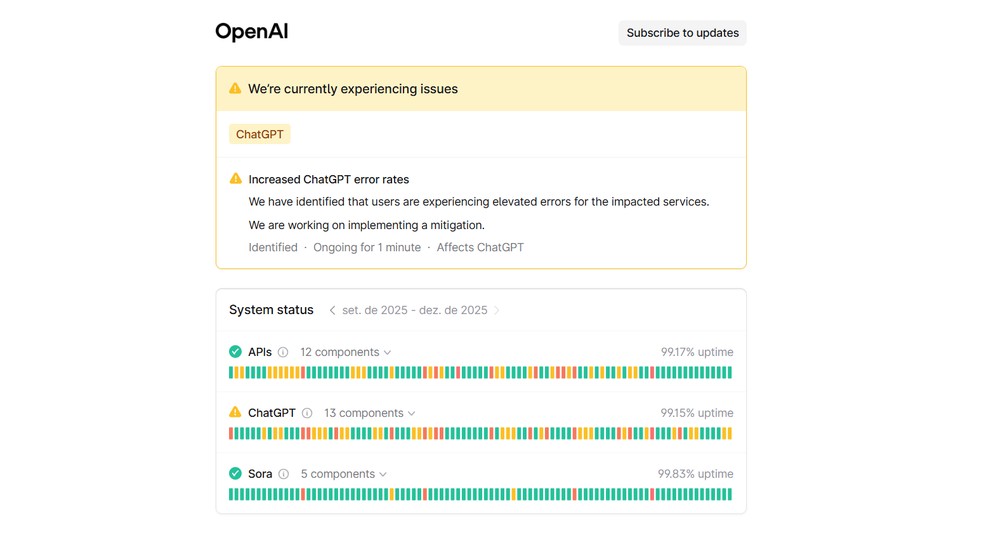Click the yellow warning icon next to ChatGPT status

(235, 412)
